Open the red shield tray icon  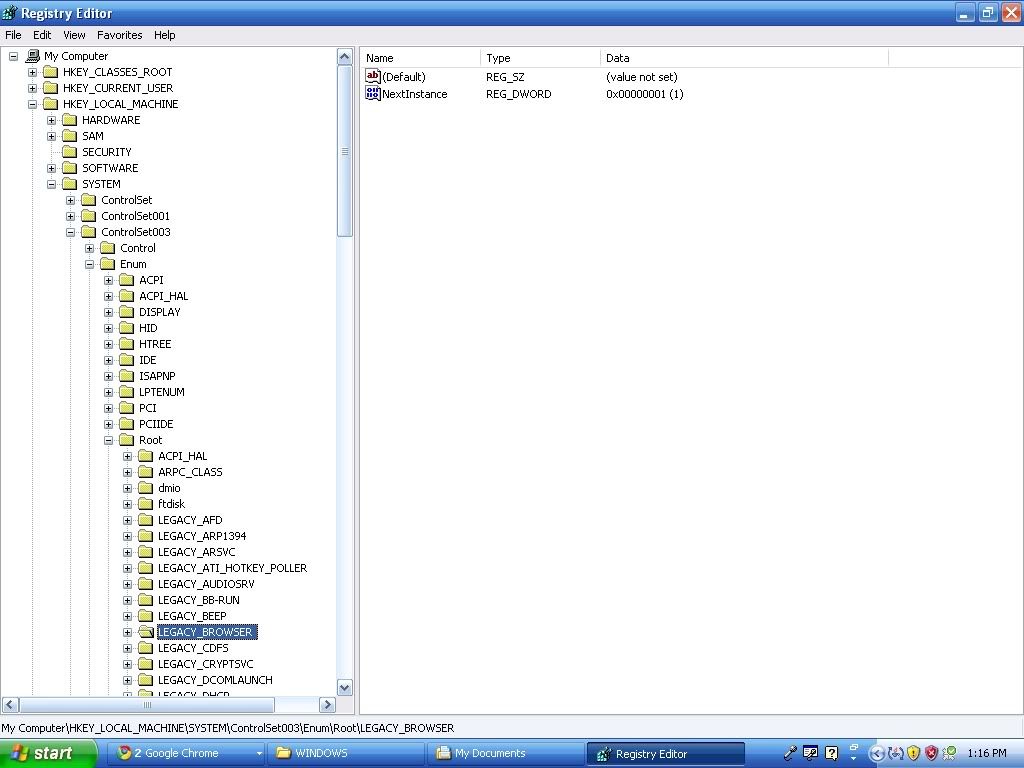[932, 753]
